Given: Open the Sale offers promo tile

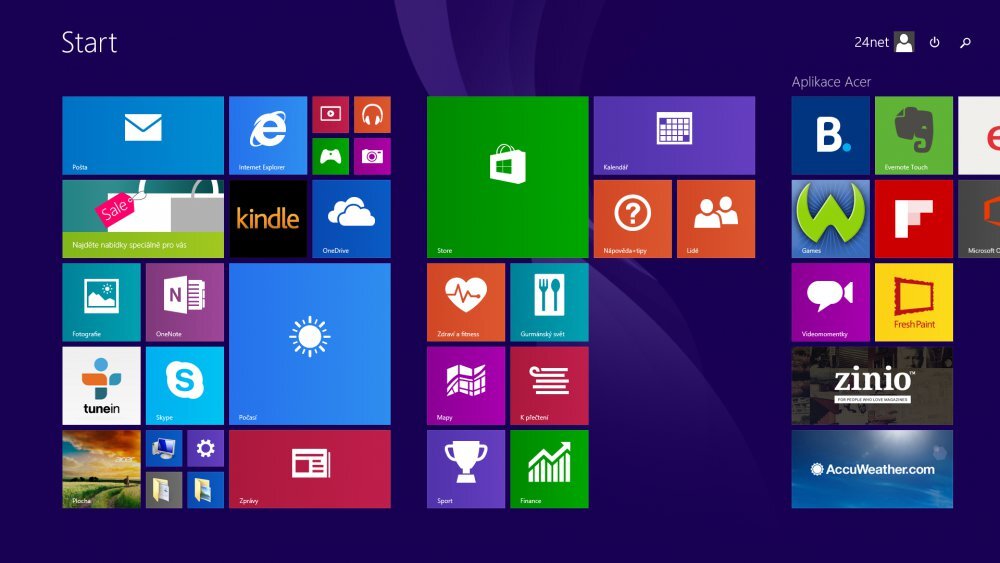Looking at the screenshot, I should click(143, 219).
